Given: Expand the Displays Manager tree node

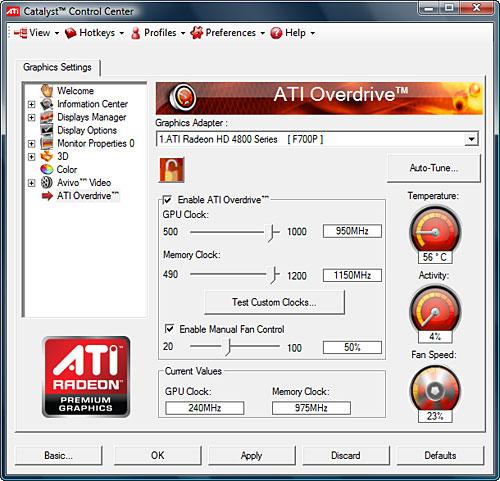Looking at the screenshot, I should (31, 117).
